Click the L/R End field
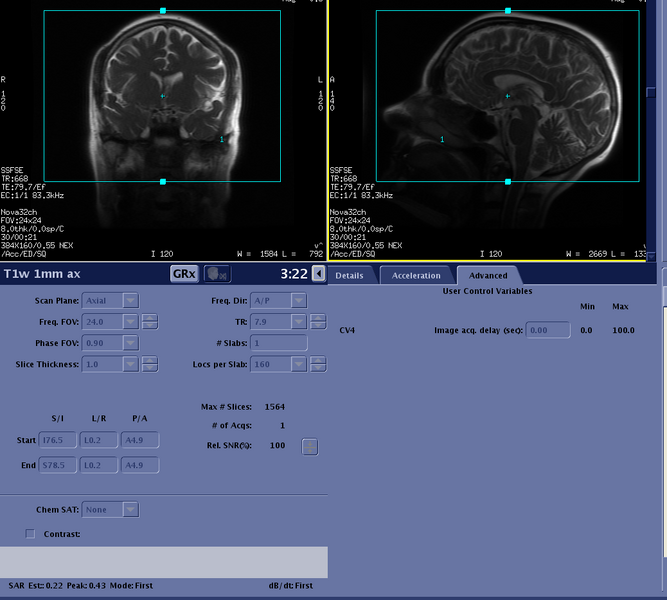This screenshot has width=667, height=600. [x=99, y=465]
